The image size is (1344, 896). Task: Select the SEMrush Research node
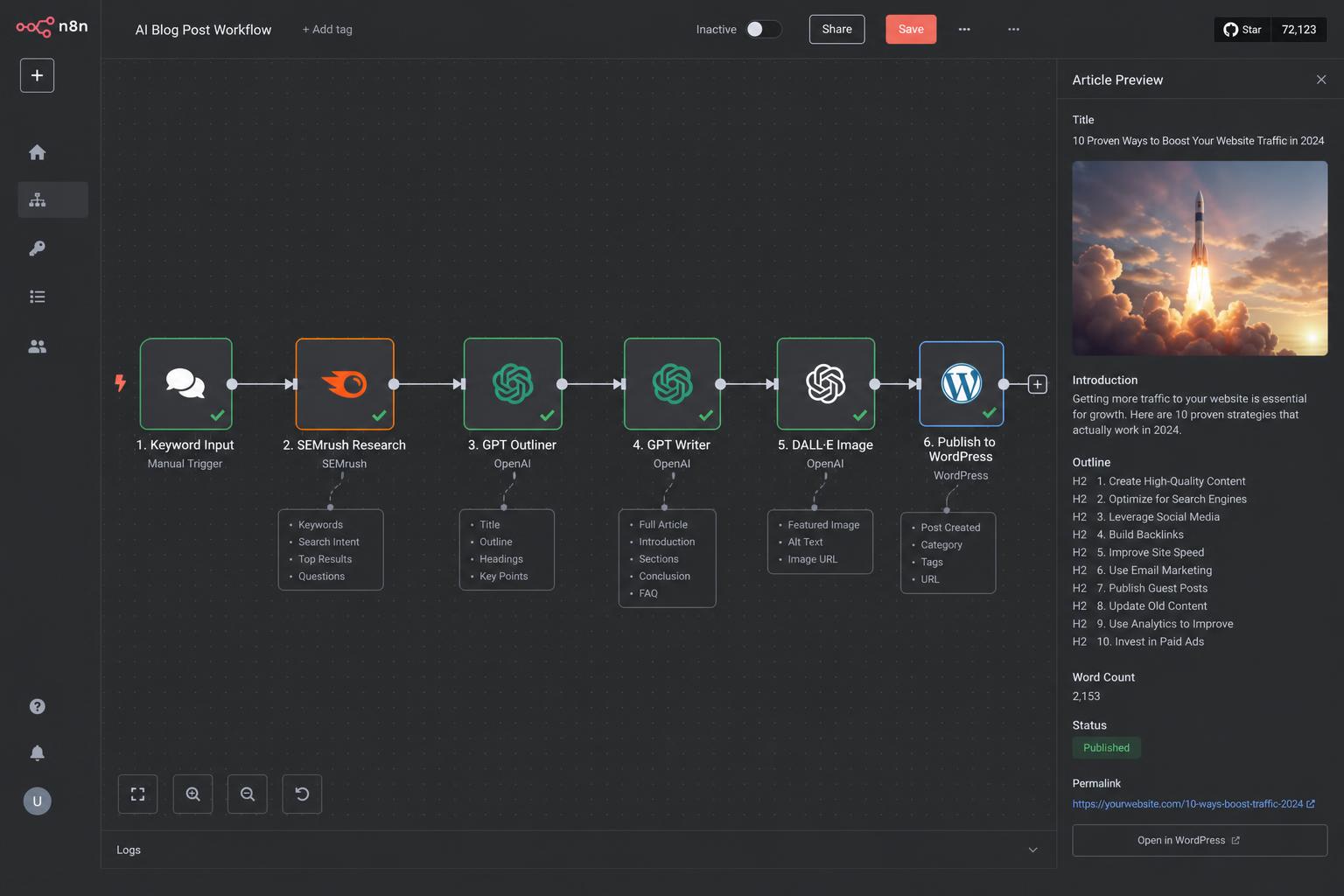tap(345, 383)
